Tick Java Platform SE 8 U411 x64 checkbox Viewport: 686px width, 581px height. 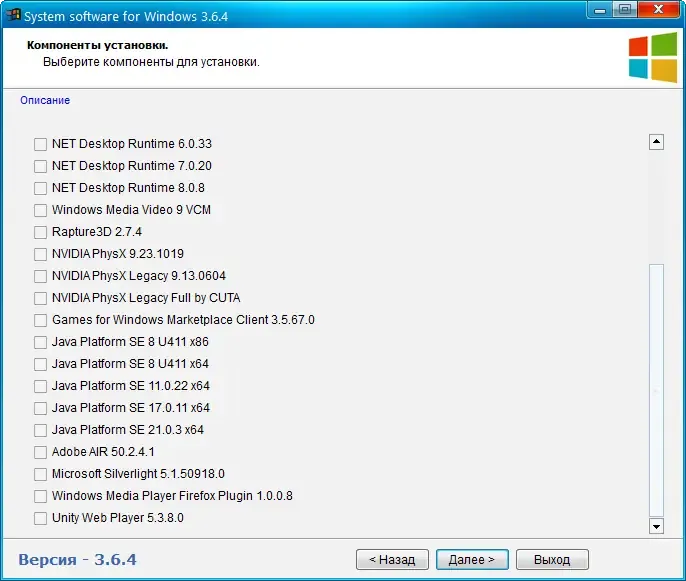(40, 364)
